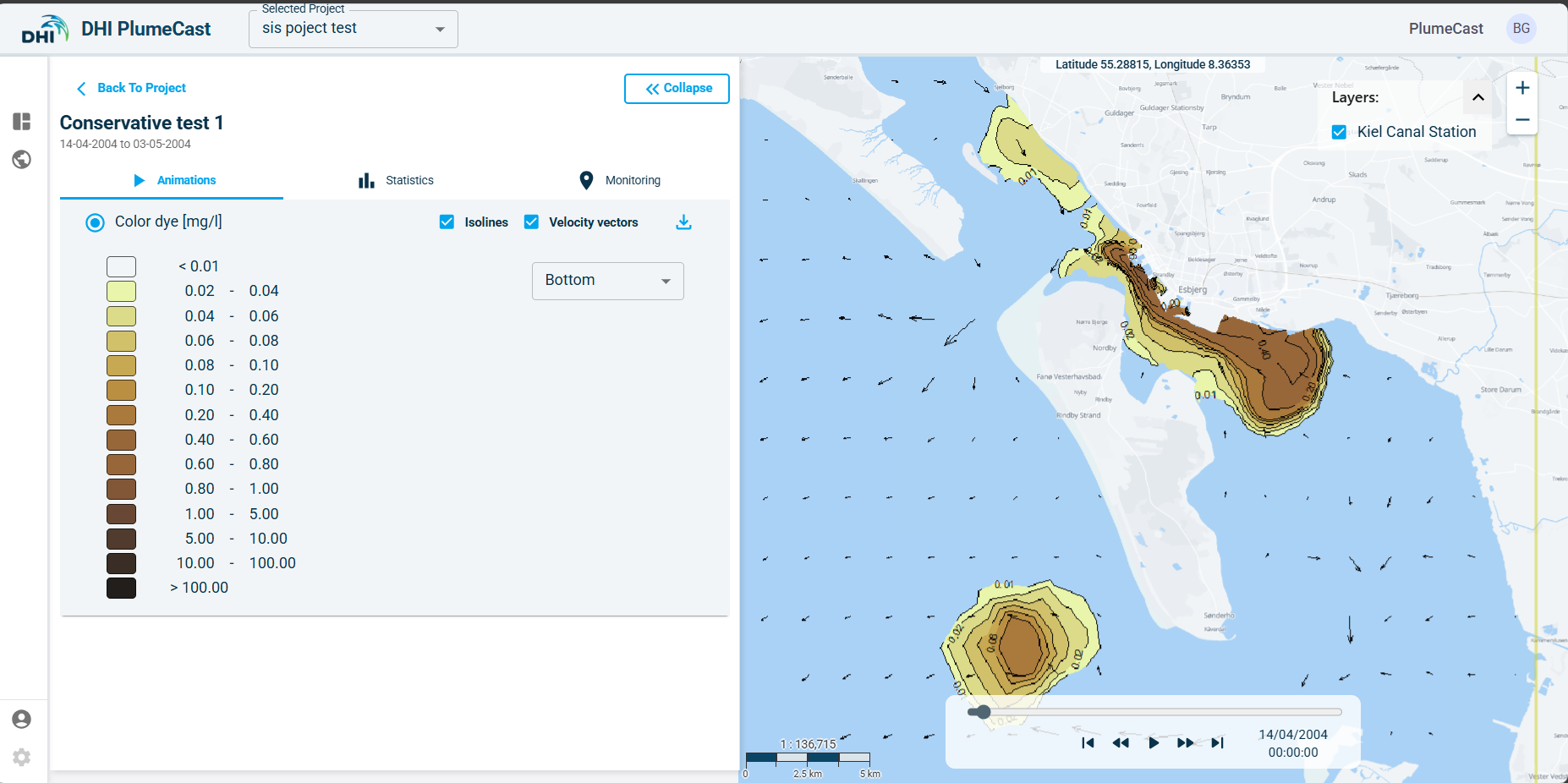Uncheck the Kiel Canal Station layer
Image resolution: width=1568 pixels, height=783 pixels.
pos(1339,132)
